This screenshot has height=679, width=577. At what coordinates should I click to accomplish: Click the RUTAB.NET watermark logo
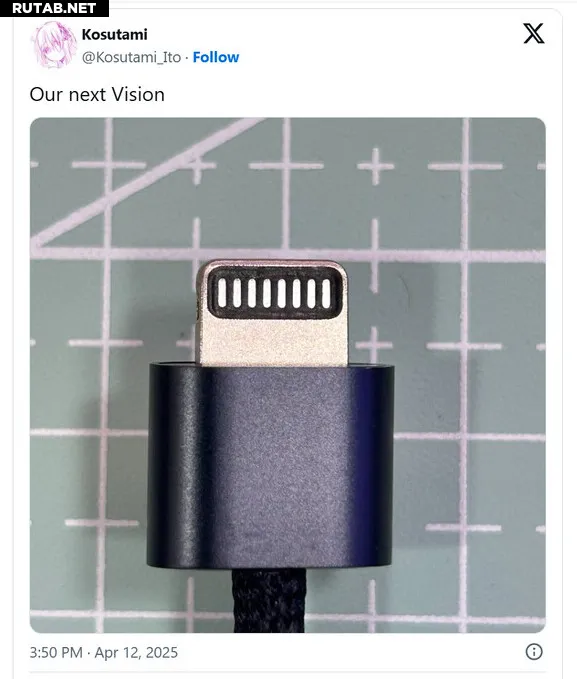point(54,8)
